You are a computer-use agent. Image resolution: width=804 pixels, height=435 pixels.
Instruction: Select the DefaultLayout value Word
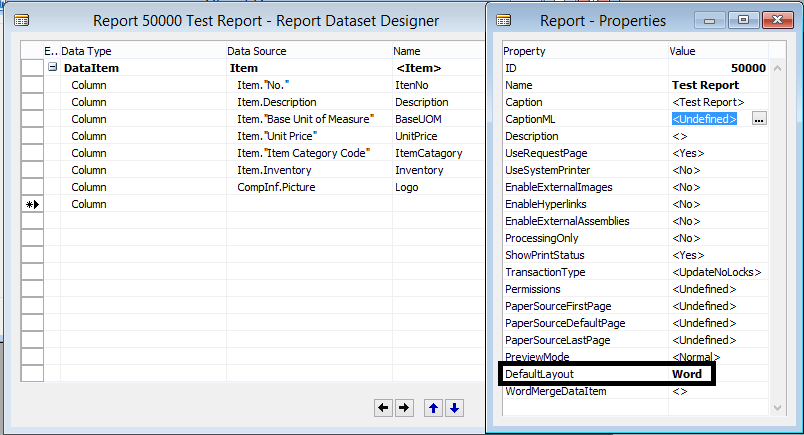[x=690, y=374]
